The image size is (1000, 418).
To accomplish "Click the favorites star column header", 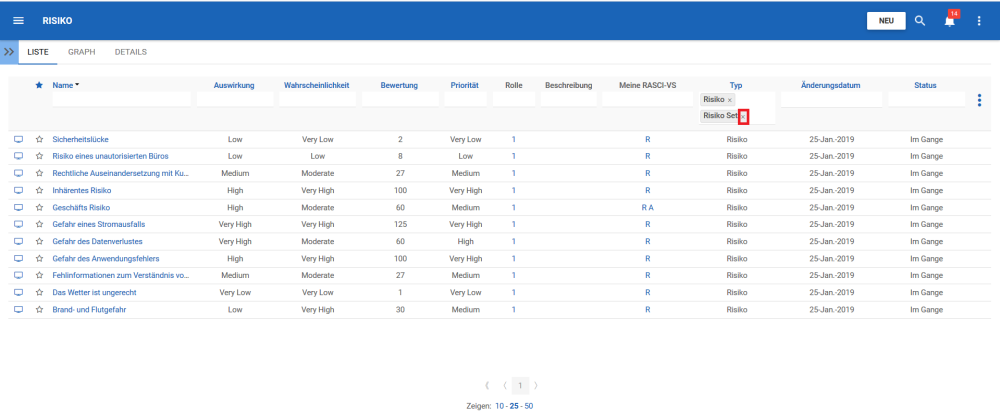I will pos(39,85).
